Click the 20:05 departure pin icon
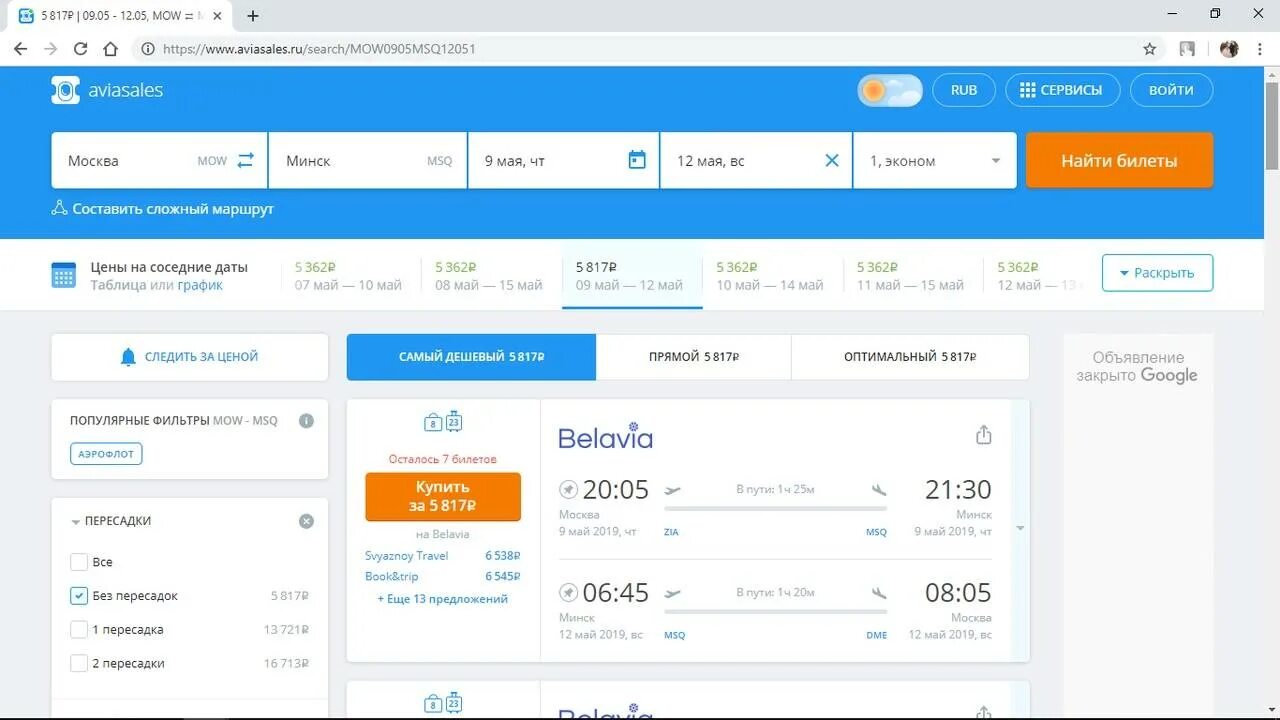The height and width of the screenshot is (720, 1280). point(568,489)
